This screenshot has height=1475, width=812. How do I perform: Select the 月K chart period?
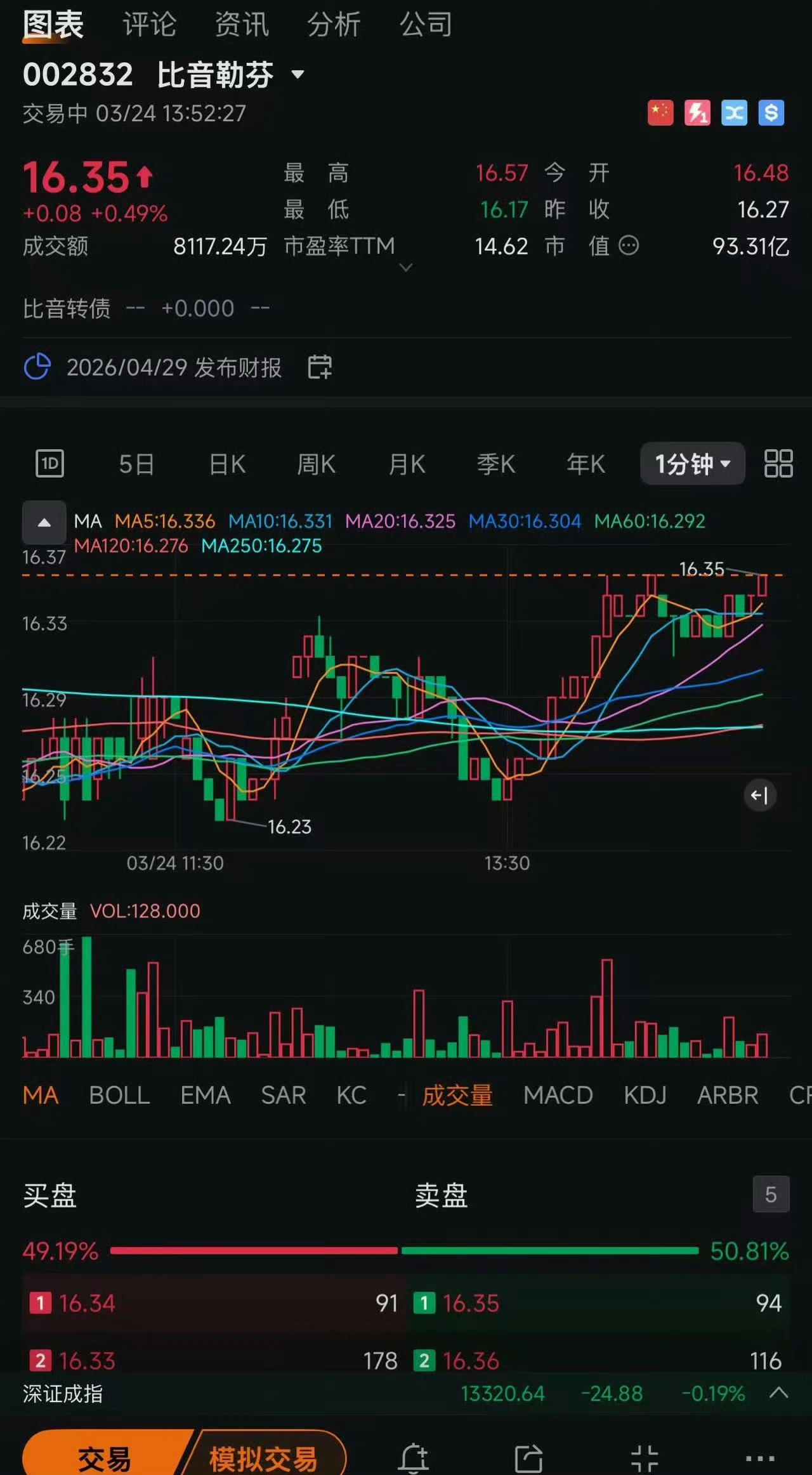407,464
